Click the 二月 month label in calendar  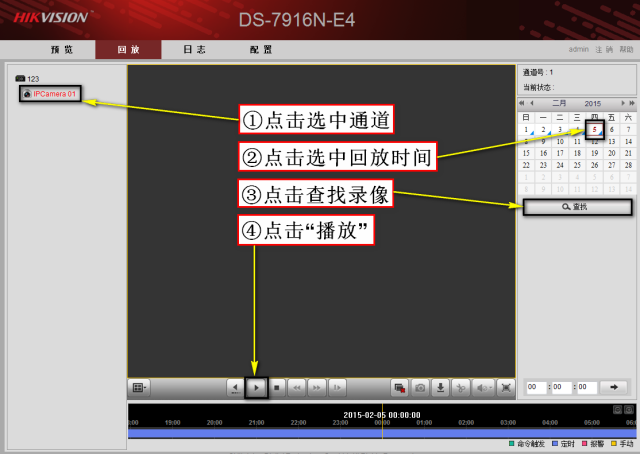click(x=559, y=103)
